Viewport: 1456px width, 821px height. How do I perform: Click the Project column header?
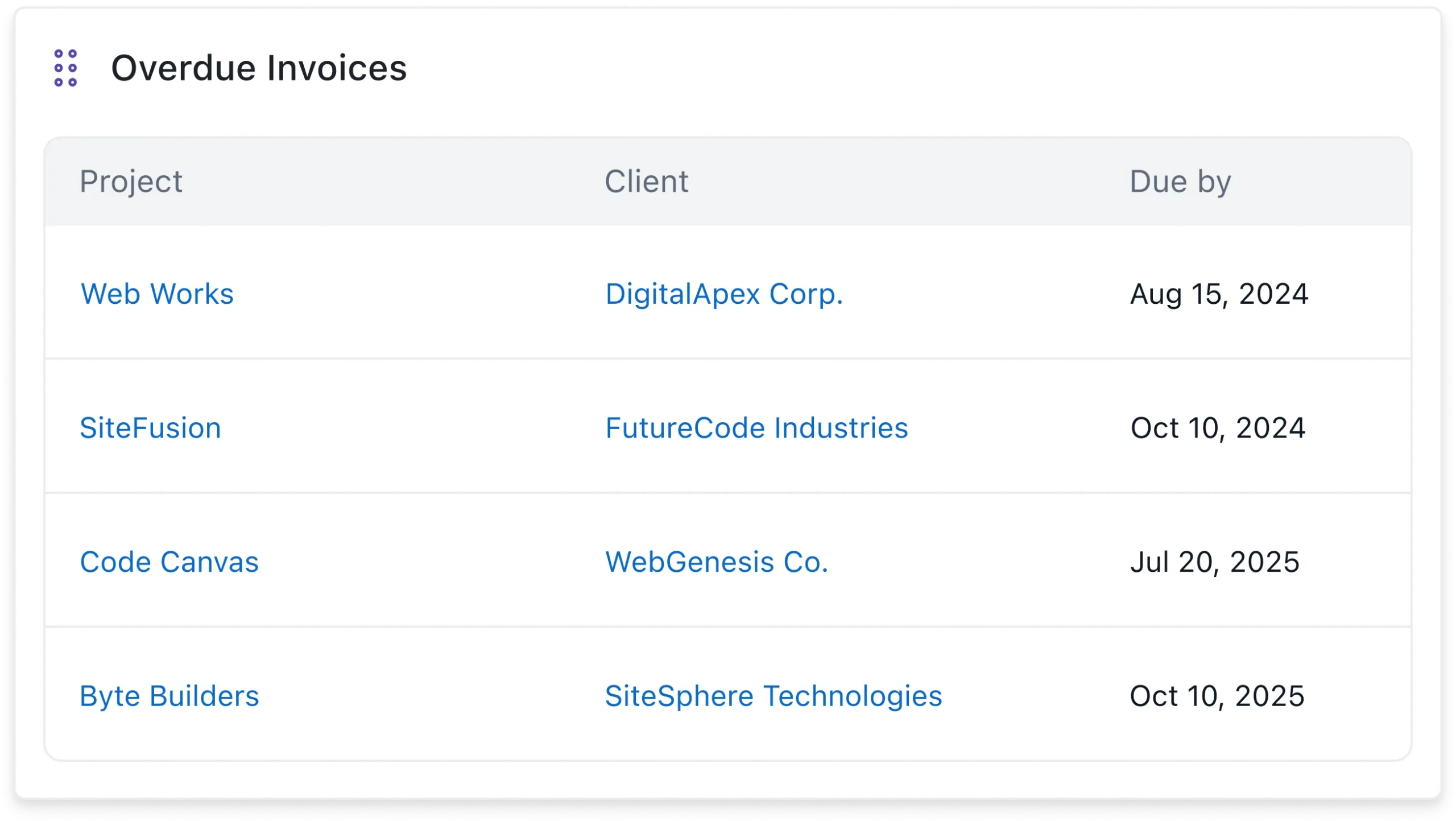(x=131, y=181)
